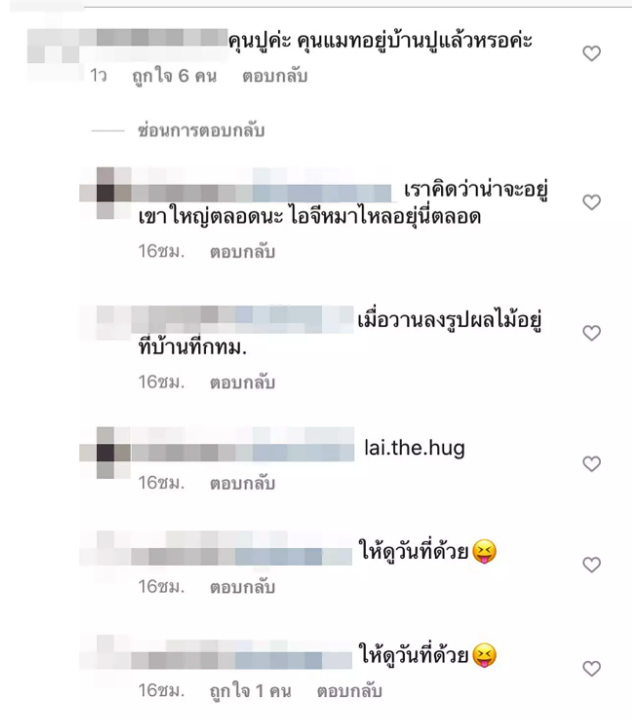
Task: View the 6 likes on top comment
Action: (174, 76)
